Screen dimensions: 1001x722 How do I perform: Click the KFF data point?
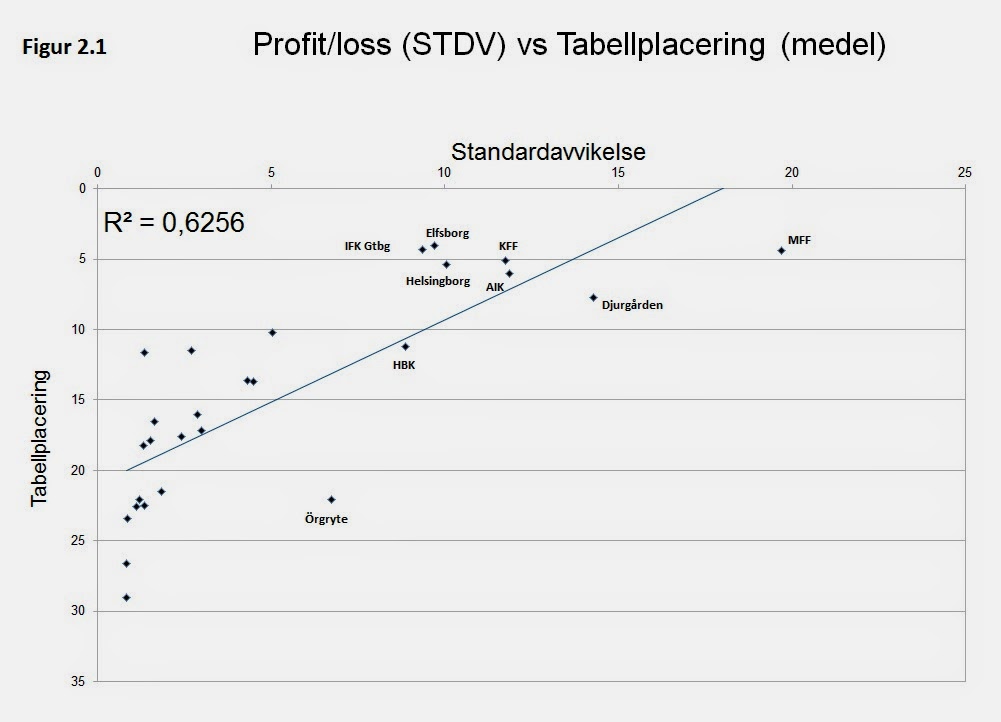505,260
